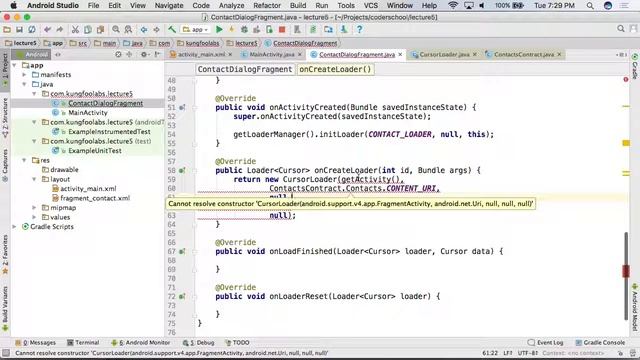Expand the values folder
This screenshot has width=640, height=360.
pos(34,217)
